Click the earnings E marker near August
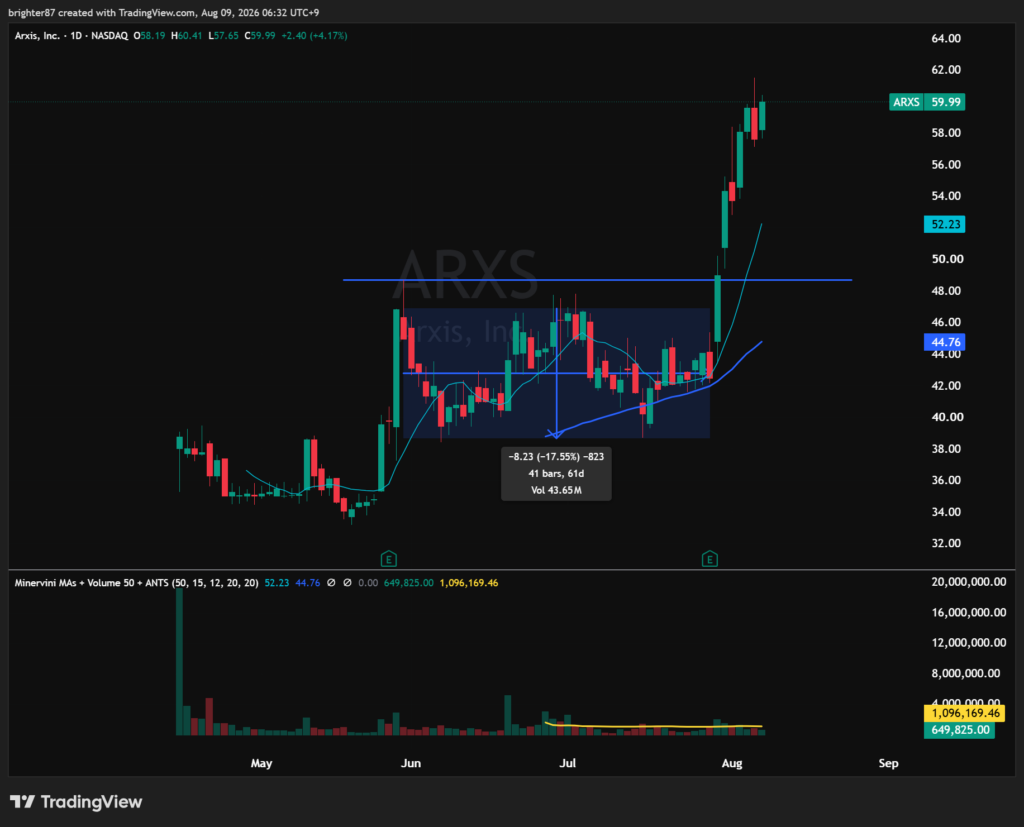This screenshot has height=827, width=1024. click(710, 559)
